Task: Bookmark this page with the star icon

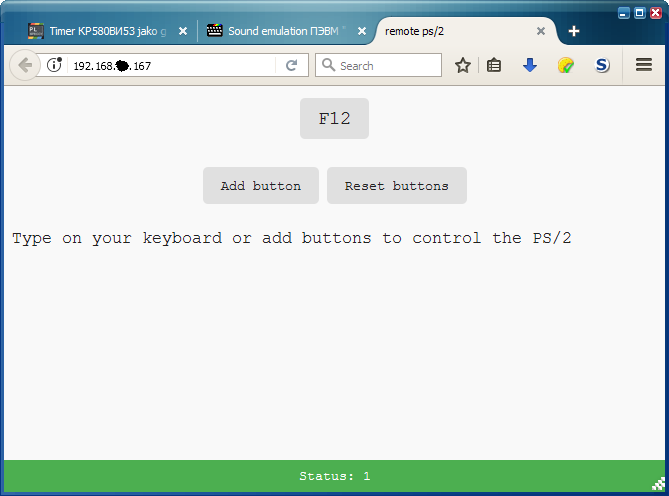Action: coord(462,65)
